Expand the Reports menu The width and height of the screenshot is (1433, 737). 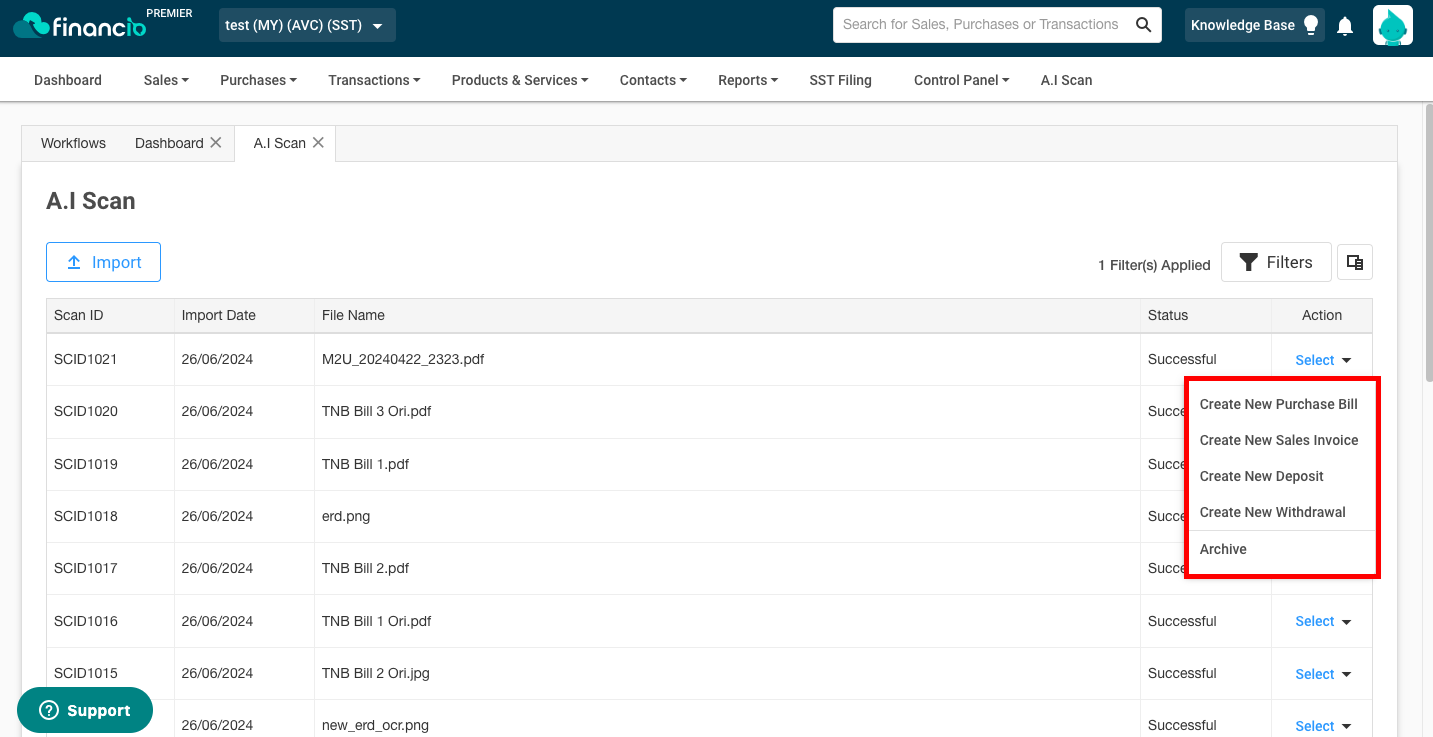(748, 80)
